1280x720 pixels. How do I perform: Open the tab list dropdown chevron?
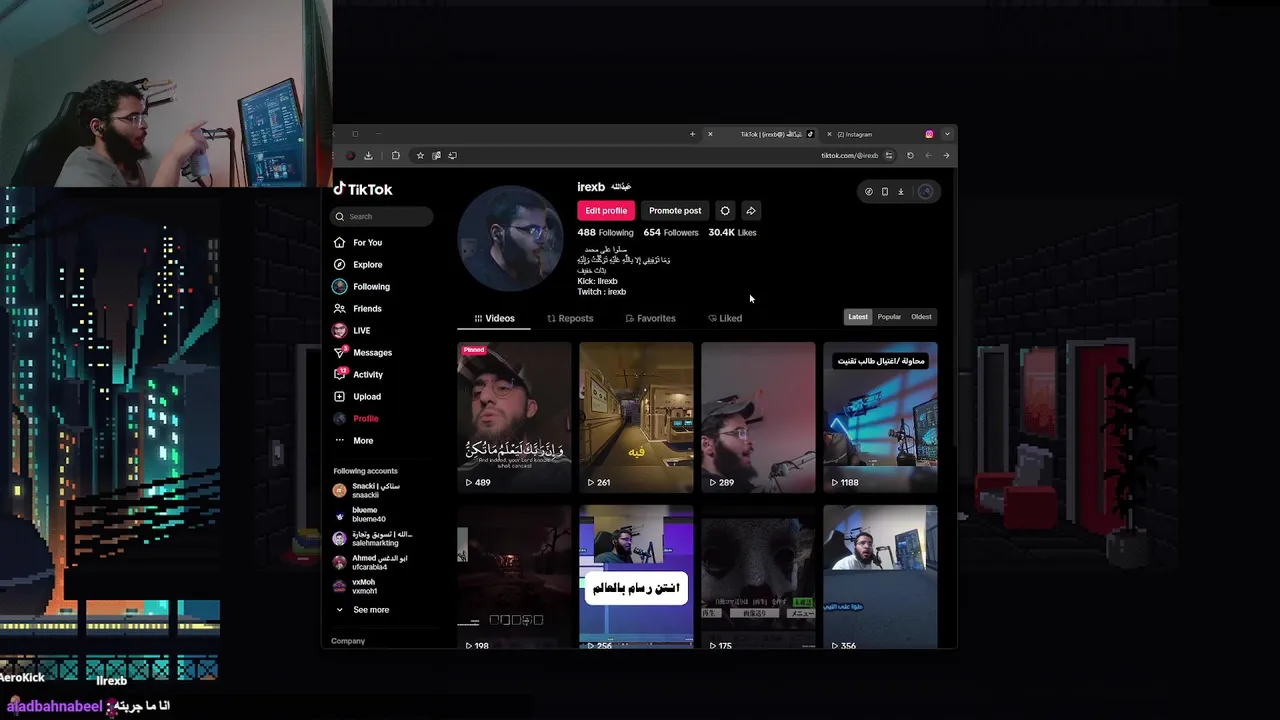947,134
